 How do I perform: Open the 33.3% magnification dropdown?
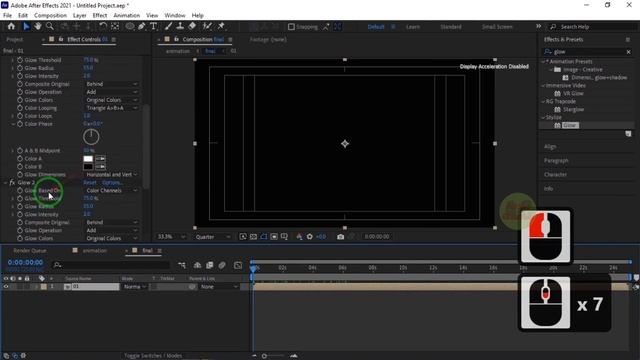(x=171, y=237)
